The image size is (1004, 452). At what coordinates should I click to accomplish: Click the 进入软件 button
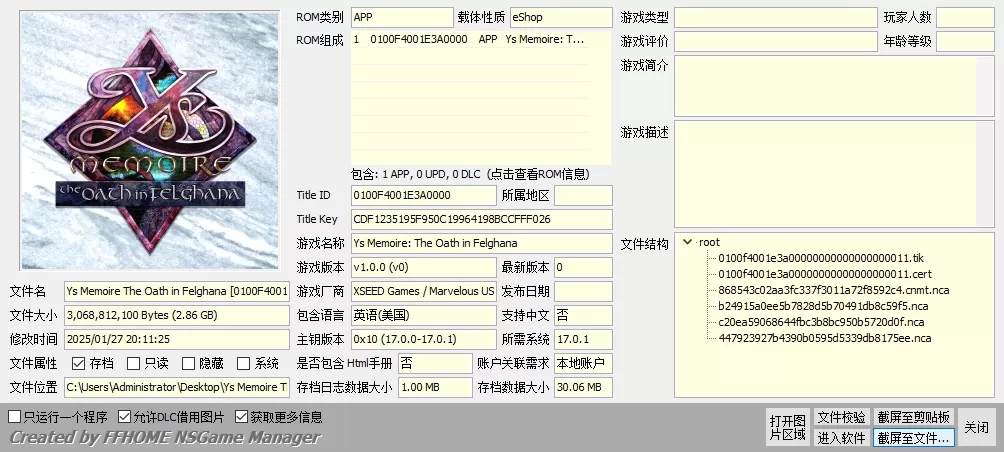click(x=841, y=437)
